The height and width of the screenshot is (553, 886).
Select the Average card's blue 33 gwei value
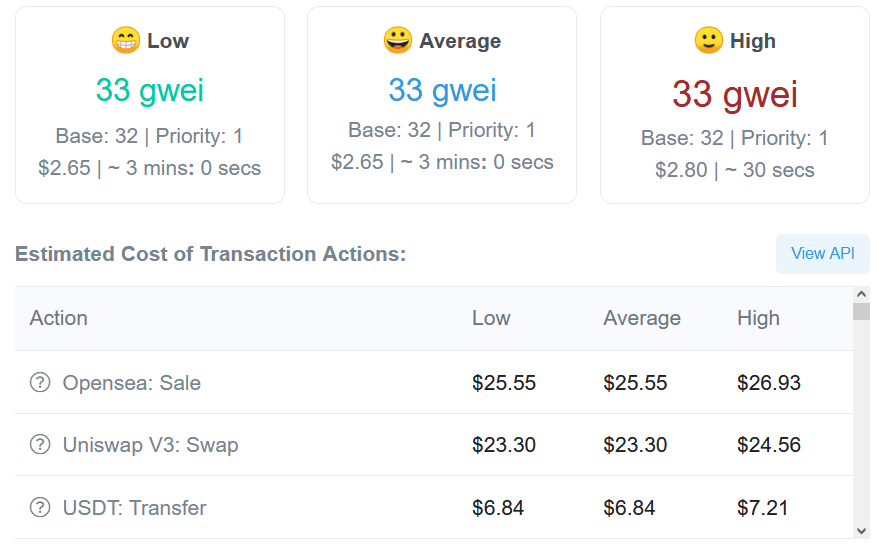[442, 90]
